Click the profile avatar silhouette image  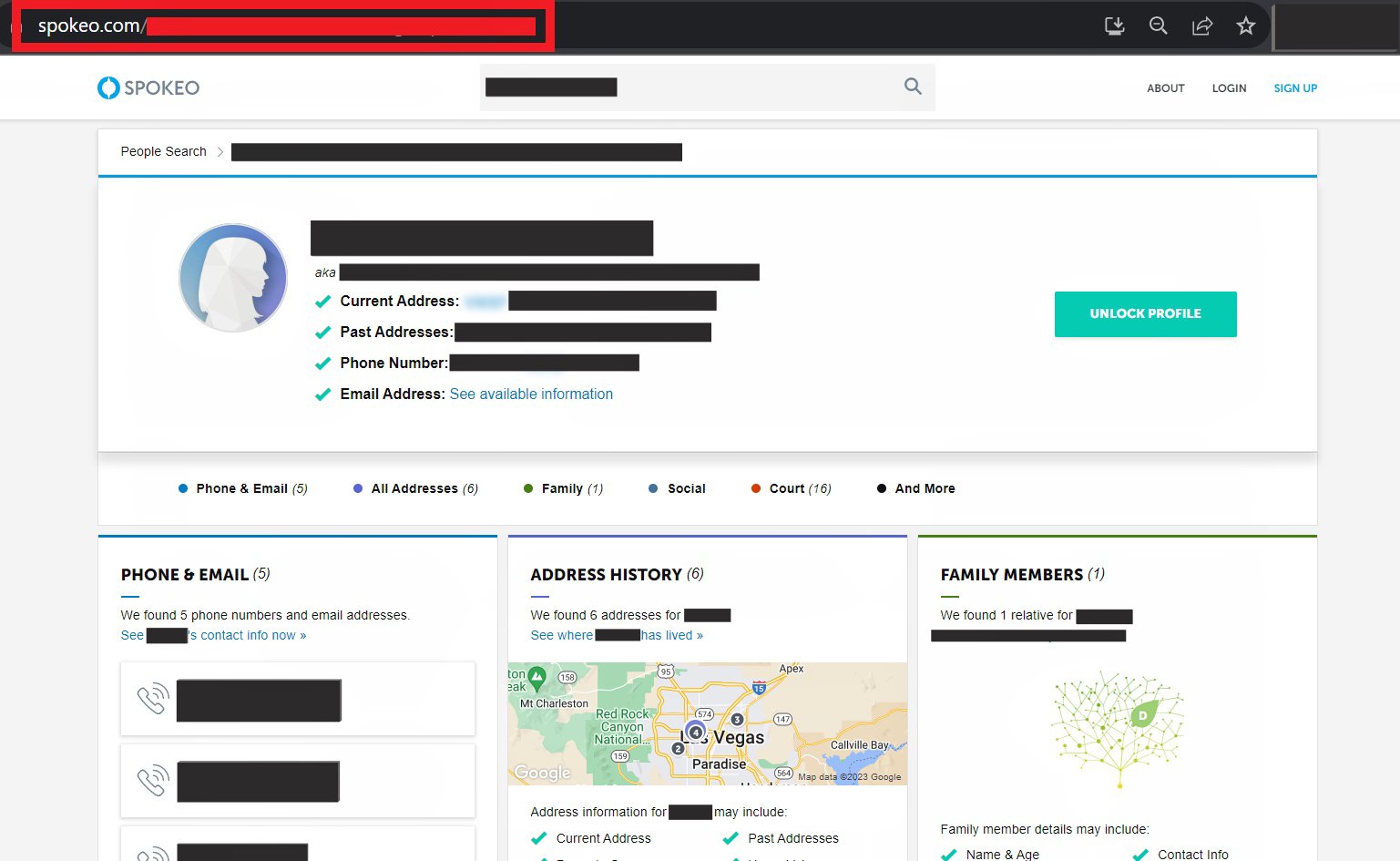[233, 277]
